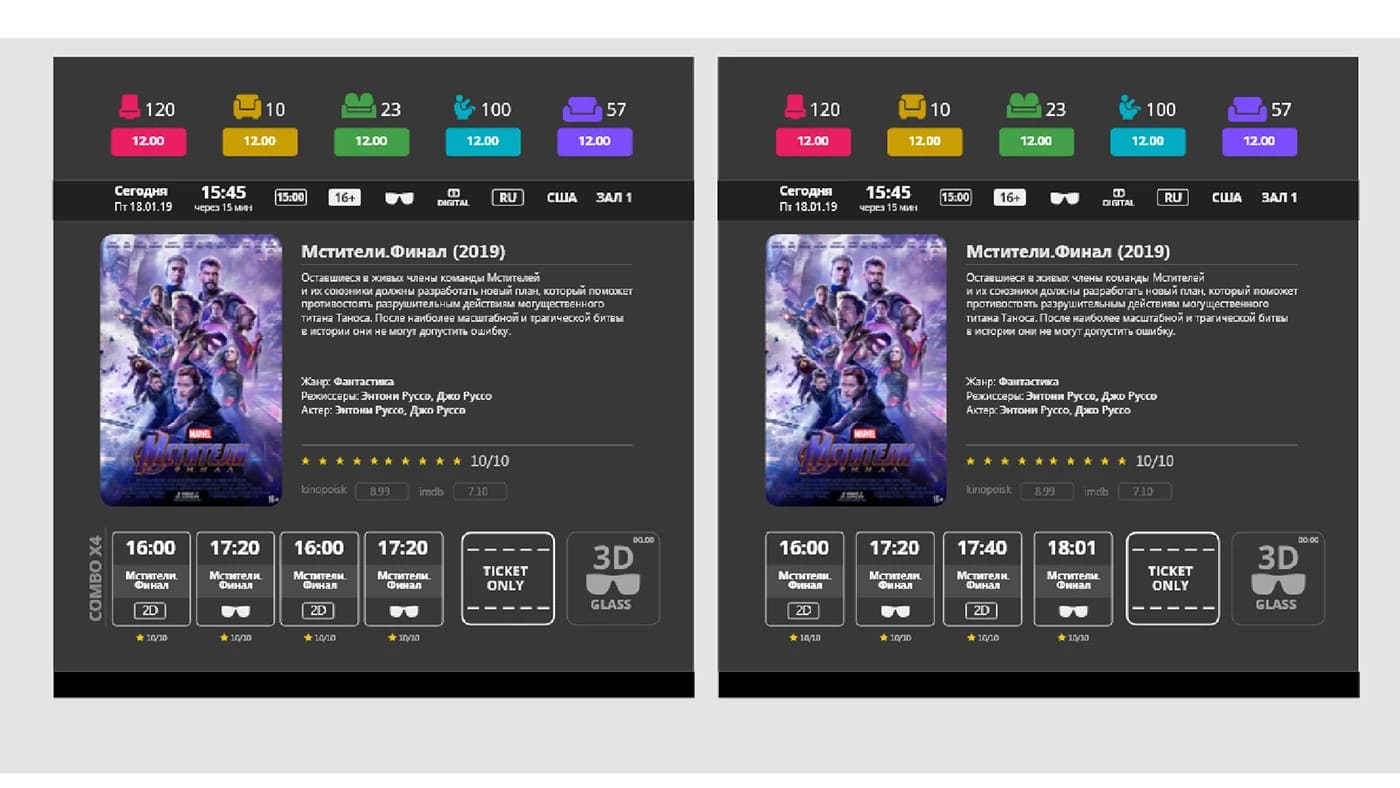Image resolution: width=1400 pixels, height=788 pixels.
Task: Click the 10/10 star rating row in left panel
Action: point(405,461)
